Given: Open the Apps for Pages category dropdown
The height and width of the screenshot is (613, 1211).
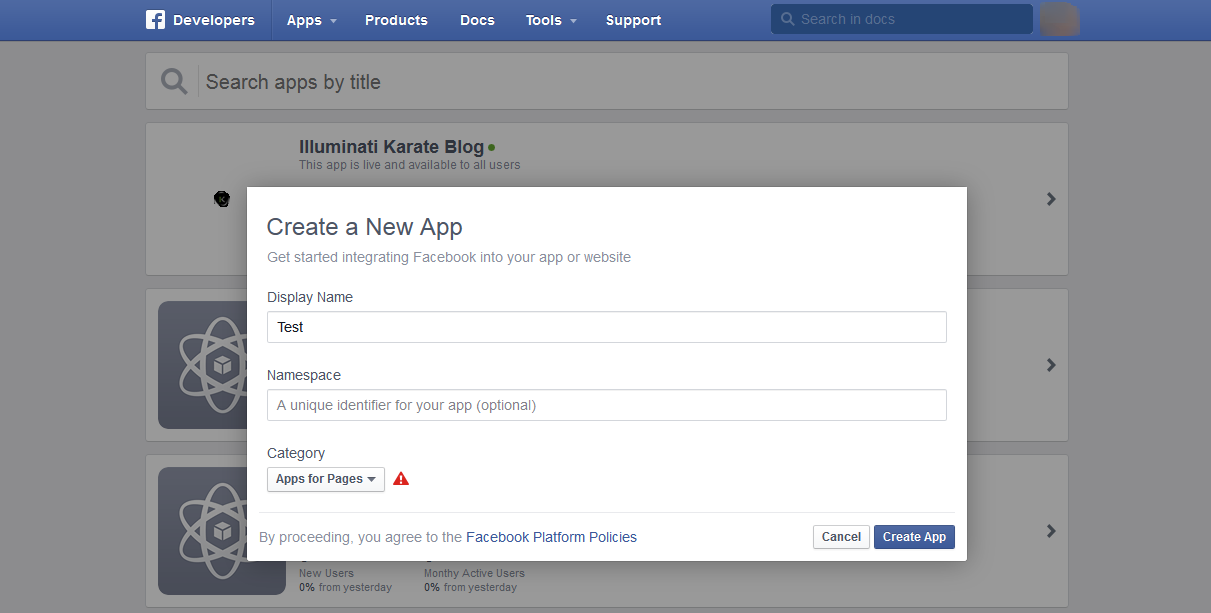Looking at the screenshot, I should (x=326, y=479).
